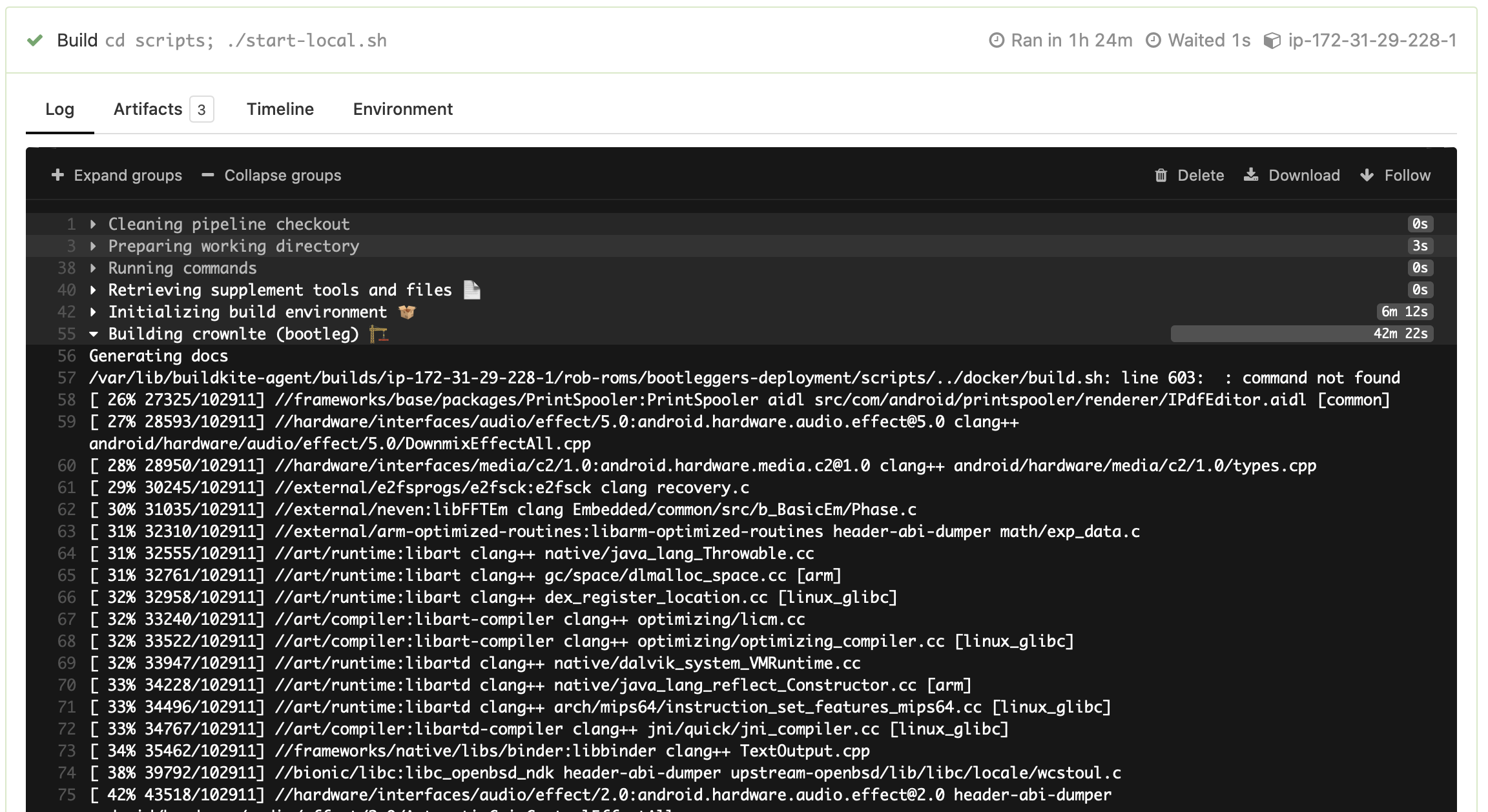Click the 42m 22s duration progress bar

(1302, 334)
